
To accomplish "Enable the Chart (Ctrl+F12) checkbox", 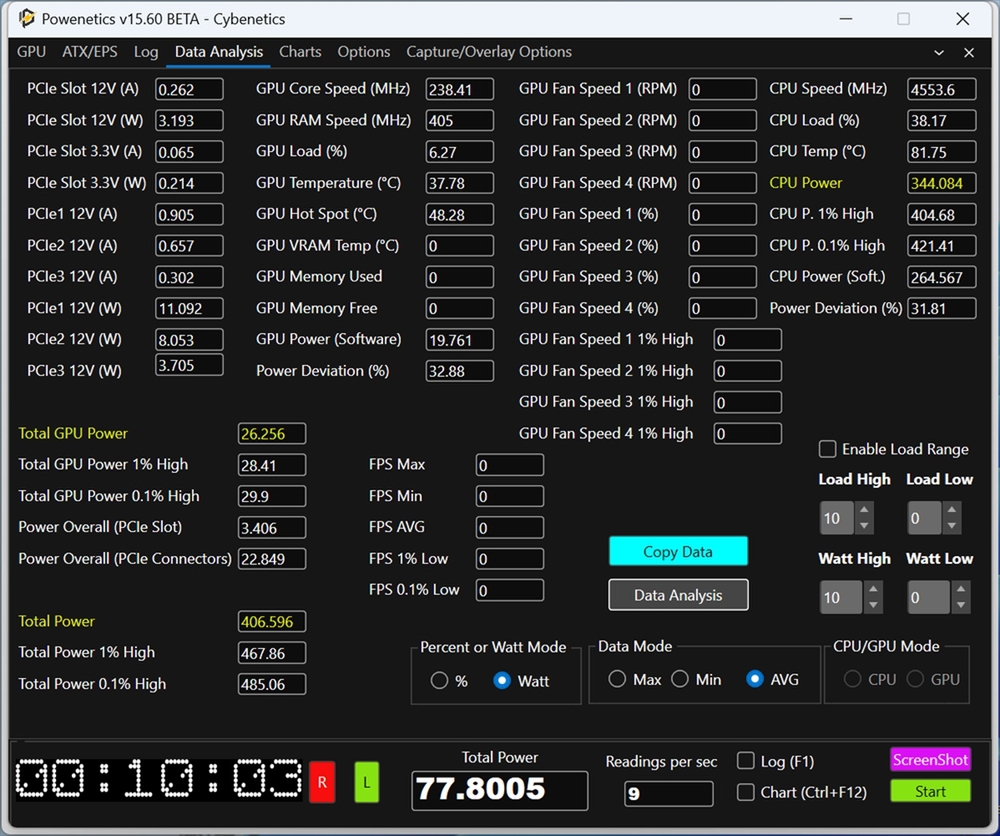I will click(x=745, y=792).
